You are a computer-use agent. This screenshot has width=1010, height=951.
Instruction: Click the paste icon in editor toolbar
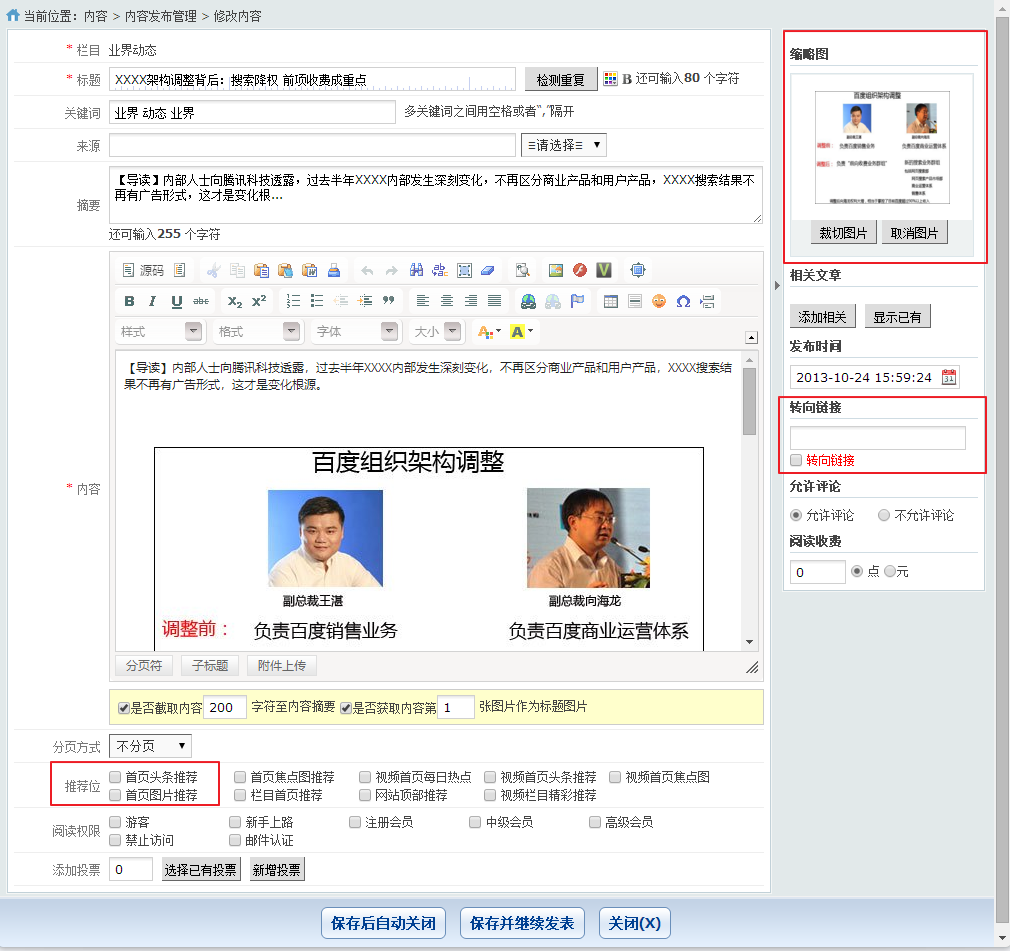point(261,271)
